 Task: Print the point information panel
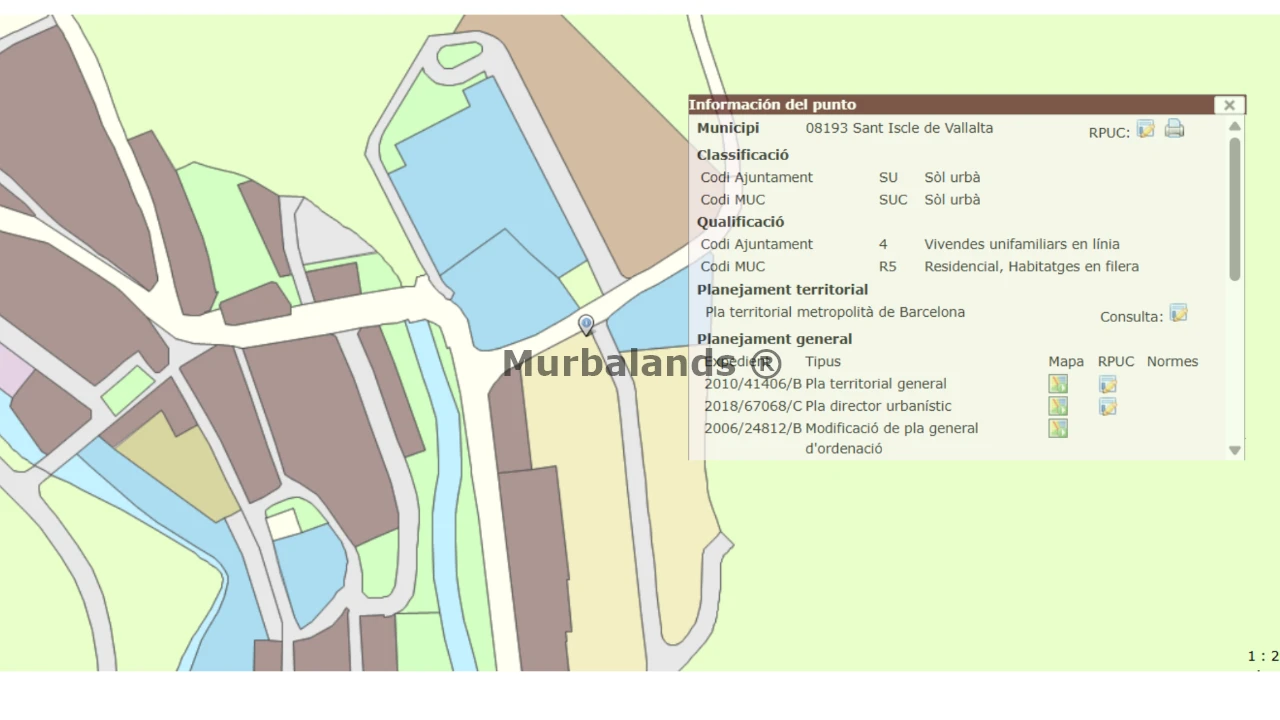pyautogui.click(x=1175, y=128)
